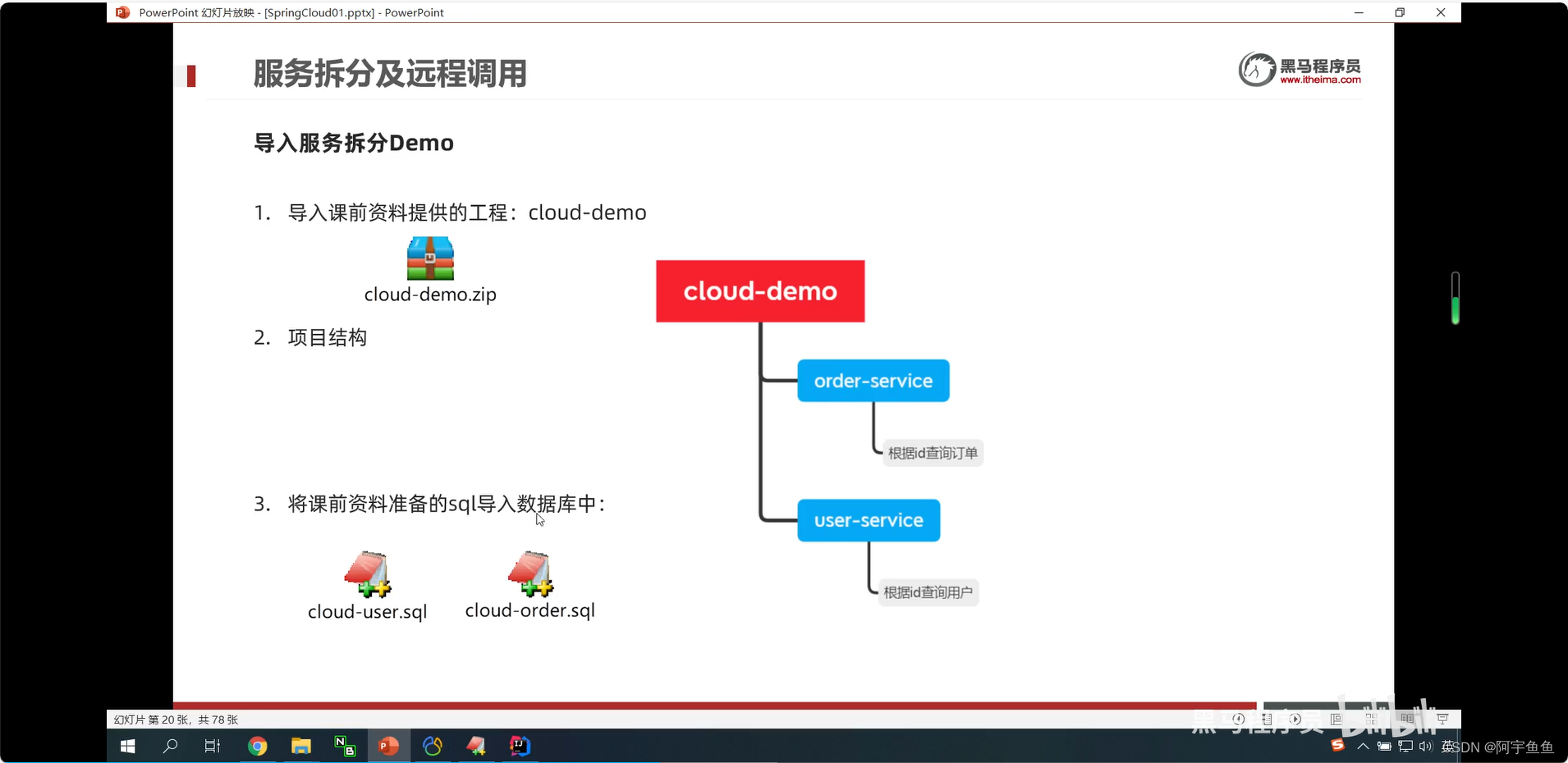
Task: Click the battery tray icon
Action: tap(1384, 746)
